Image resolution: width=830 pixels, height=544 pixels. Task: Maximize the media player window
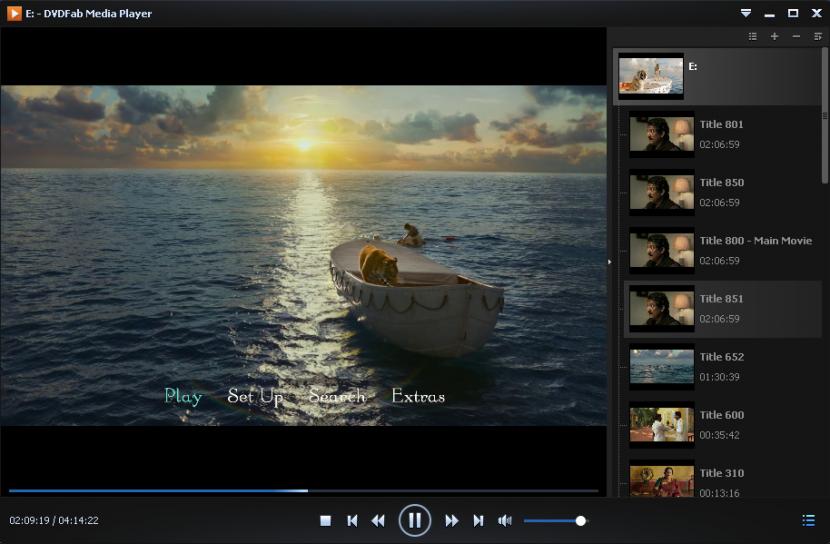(793, 13)
